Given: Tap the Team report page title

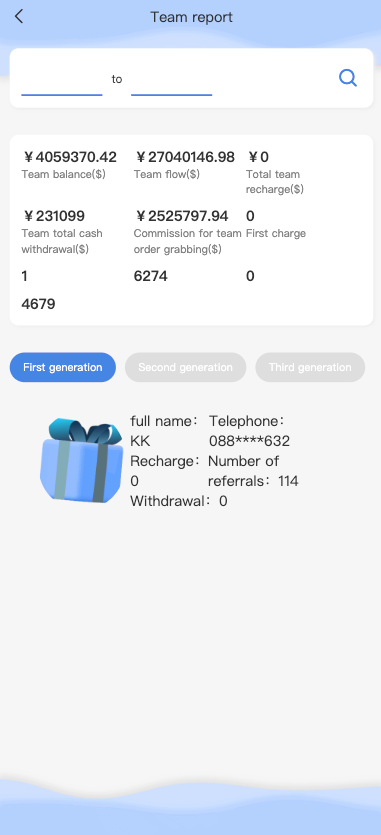Looking at the screenshot, I should (191, 17).
